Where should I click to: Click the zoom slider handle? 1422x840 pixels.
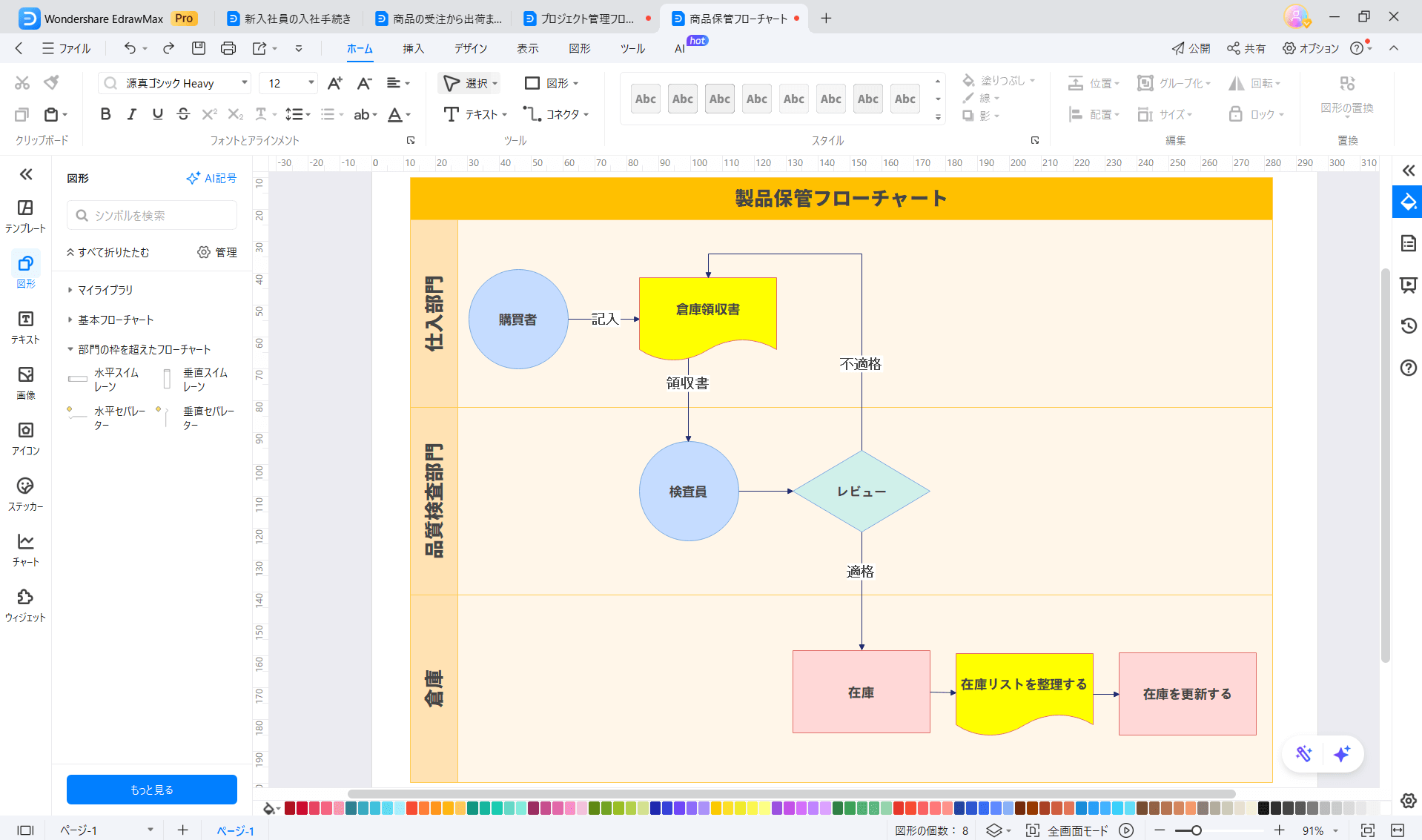tap(1196, 830)
